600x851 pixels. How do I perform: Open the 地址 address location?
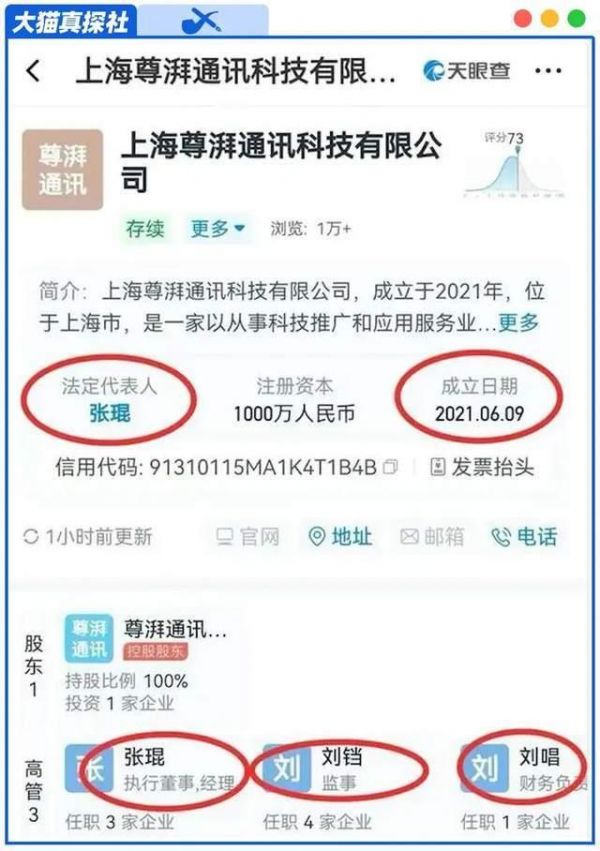pyautogui.click(x=340, y=537)
